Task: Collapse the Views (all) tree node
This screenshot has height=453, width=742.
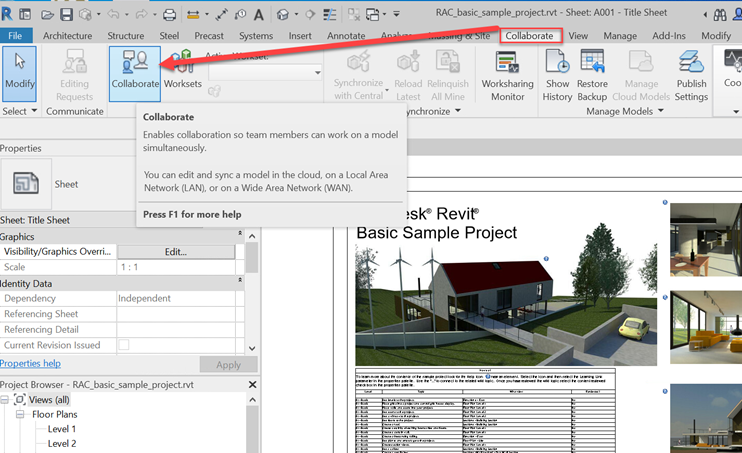Action: (x=5, y=400)
